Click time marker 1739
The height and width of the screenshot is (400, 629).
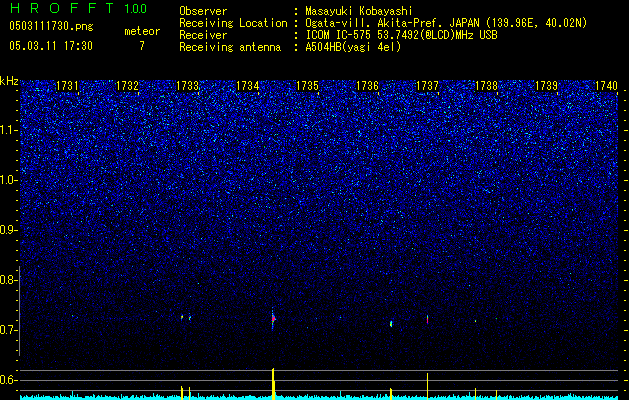[547, 86]
